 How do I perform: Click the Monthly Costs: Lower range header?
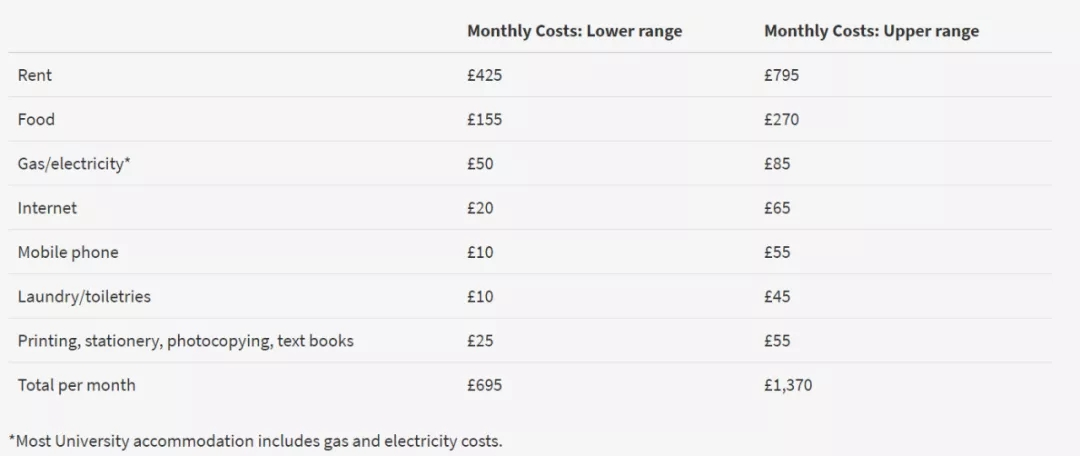tap(574, 31)
